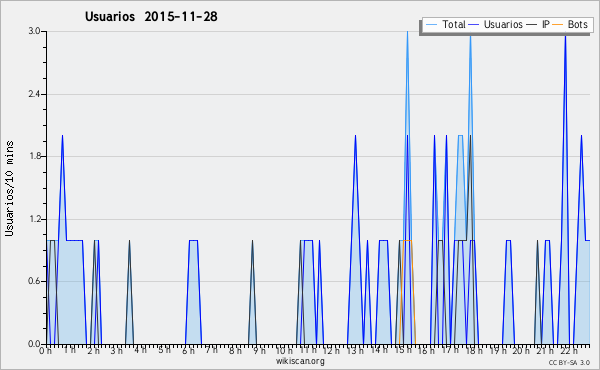Click the '17 h' x-axis label

450,350
